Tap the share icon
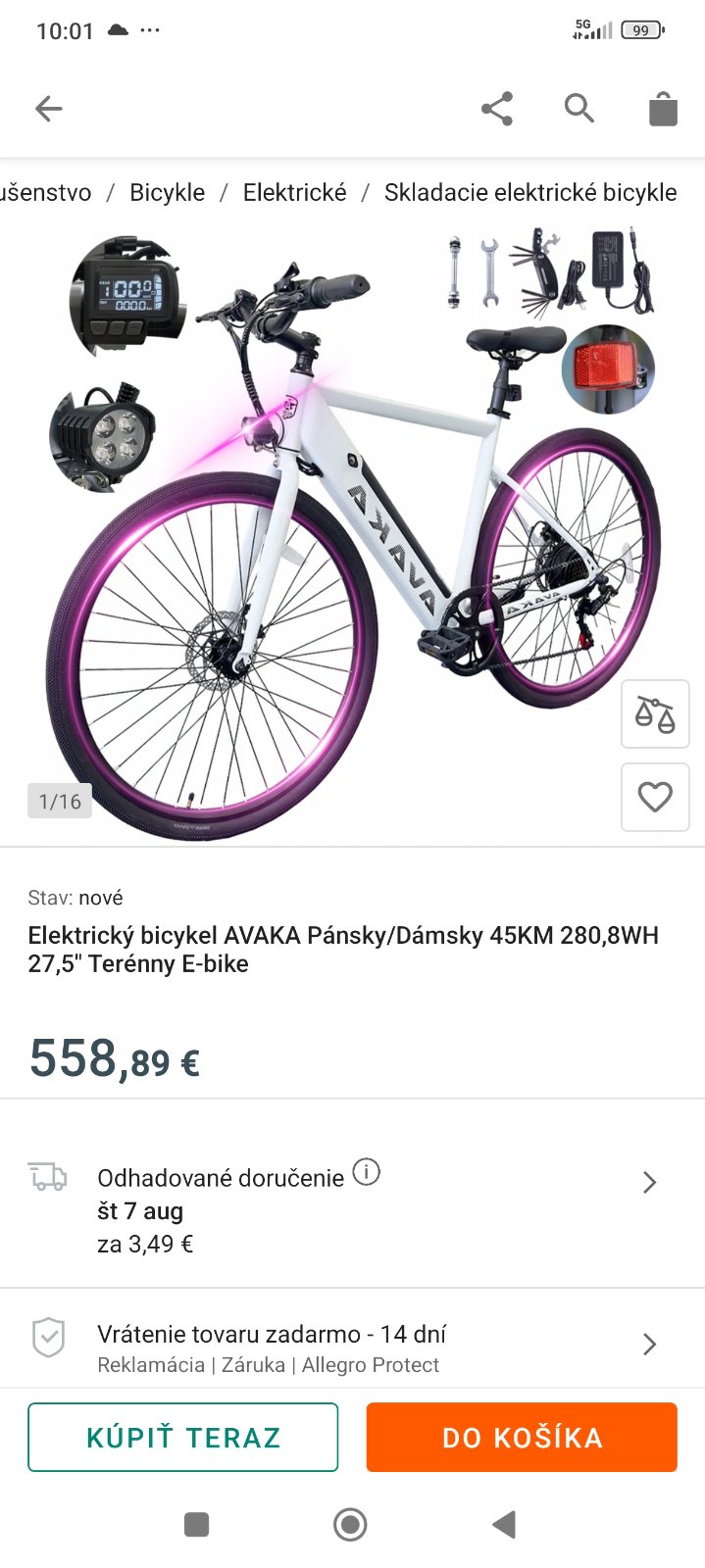Viewport: 705px width, 1568px height. (x=497, y=109)
